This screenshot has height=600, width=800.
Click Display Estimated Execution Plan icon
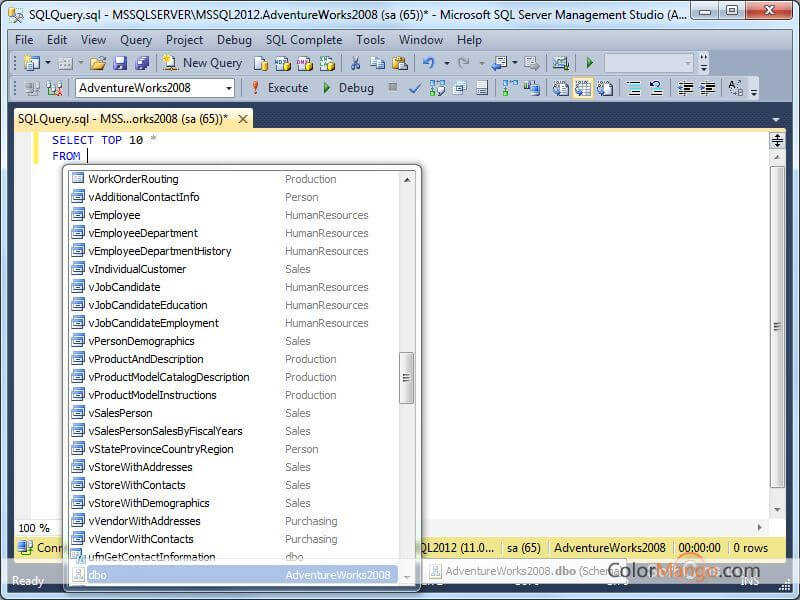[x=437, y=88]
